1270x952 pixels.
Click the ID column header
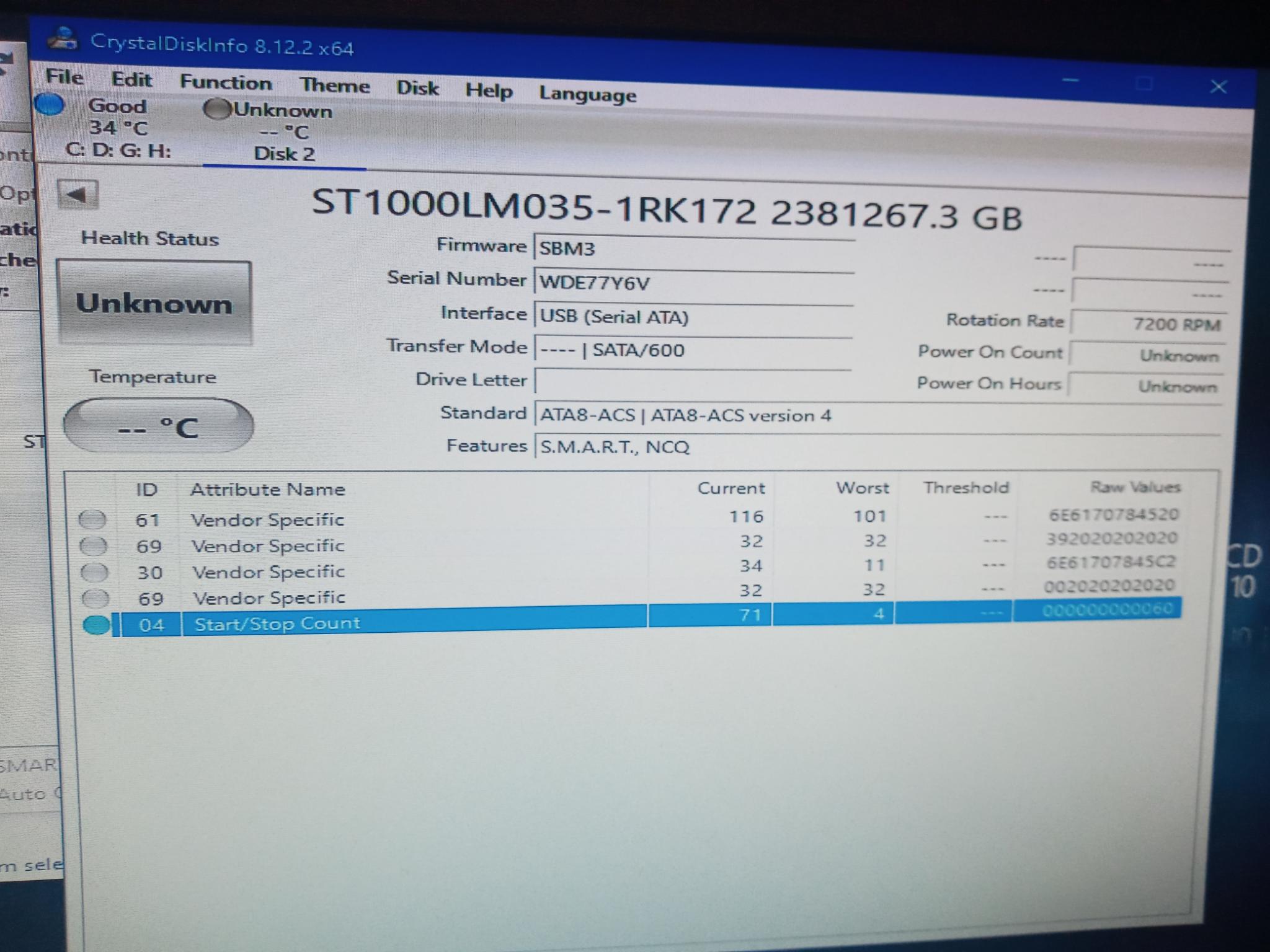click(x=146, y=490)
